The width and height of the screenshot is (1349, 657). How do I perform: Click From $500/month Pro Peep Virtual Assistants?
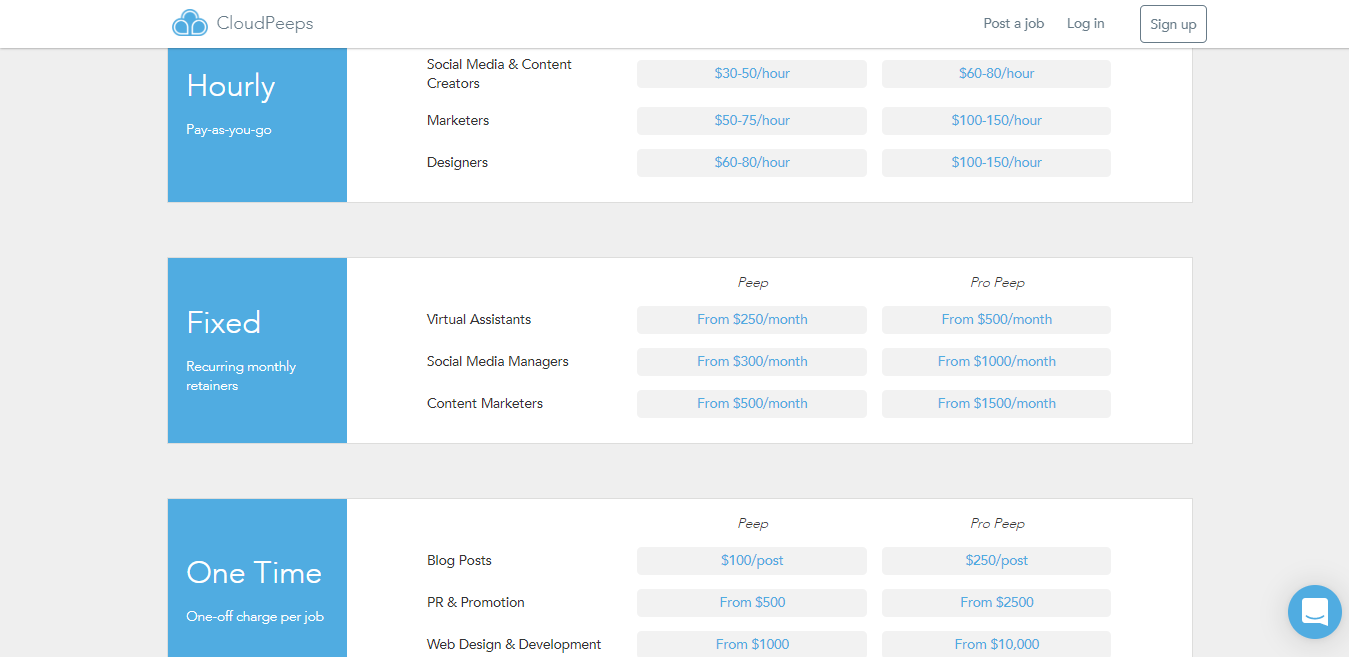pos(995,319)
